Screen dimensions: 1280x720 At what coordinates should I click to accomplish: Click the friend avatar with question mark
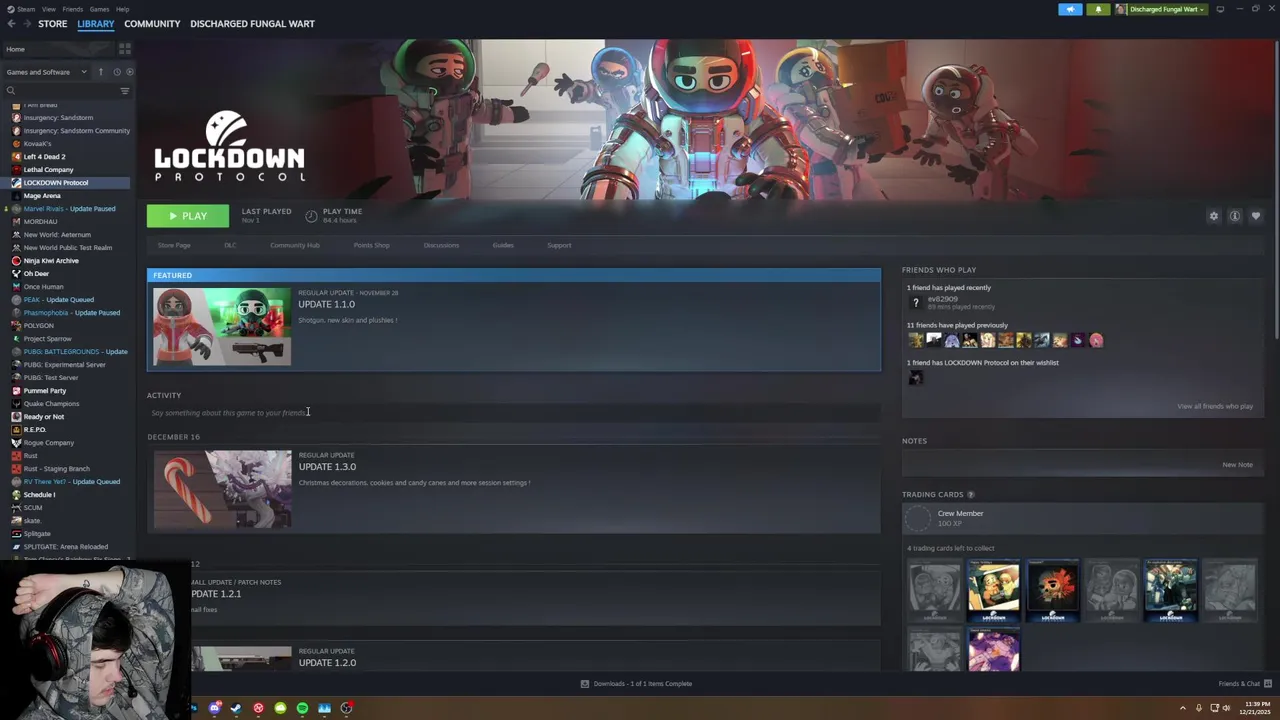click(x=915, y=303)
